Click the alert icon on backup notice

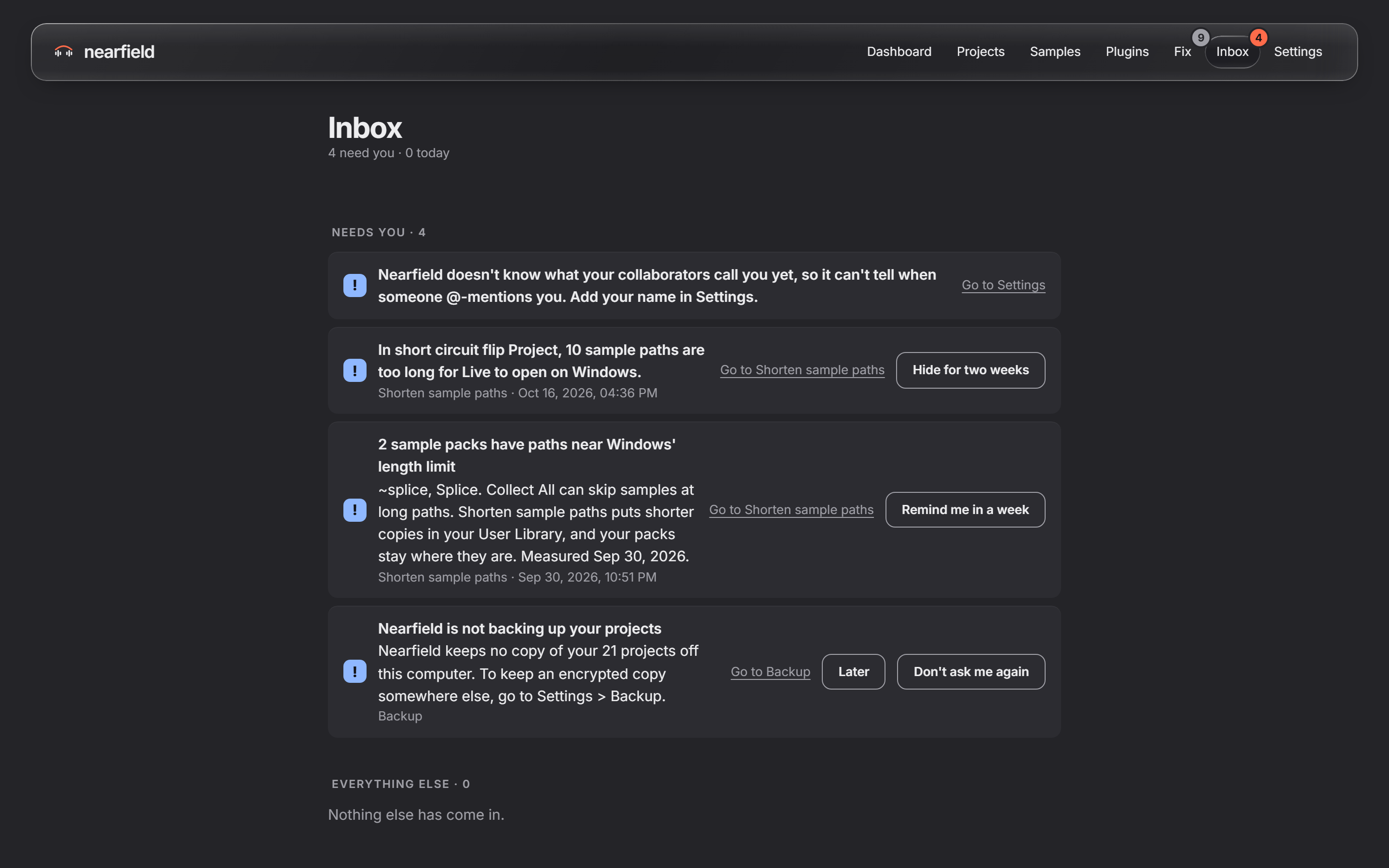354,671
